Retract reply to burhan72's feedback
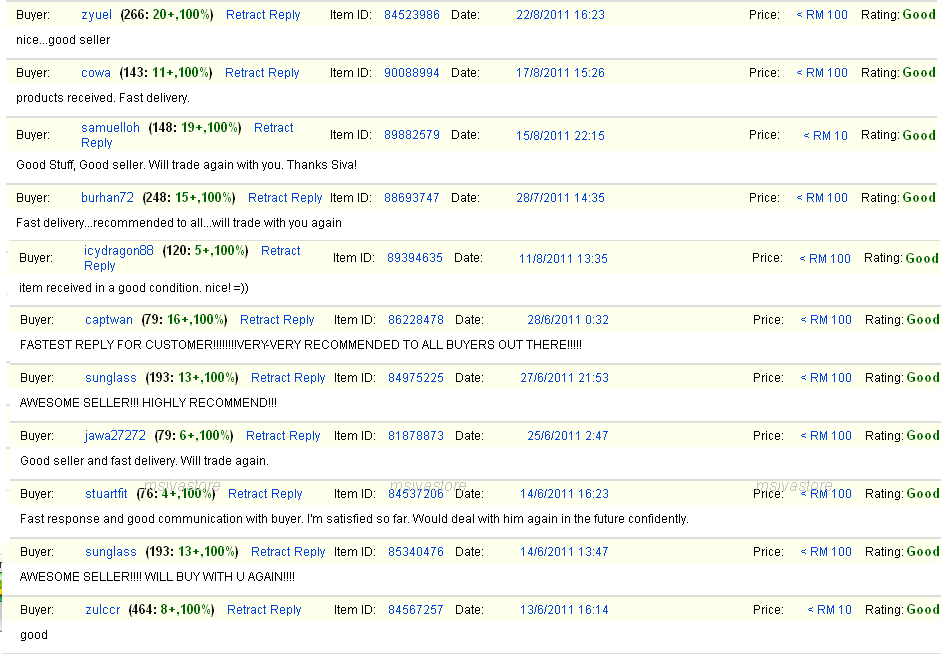The height and width of the screenshot is (660, 951). [285, 198]
